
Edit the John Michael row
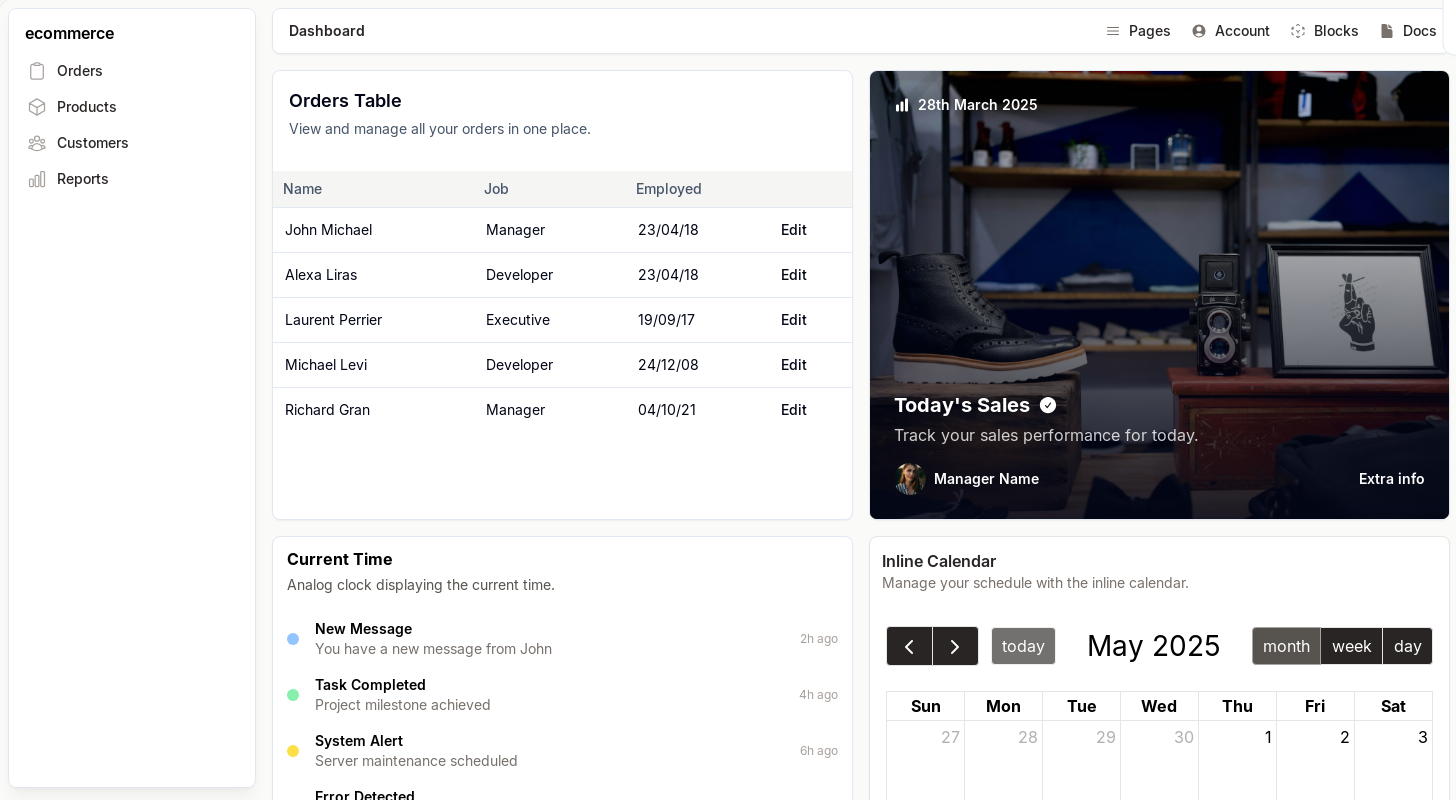click(x=793, y=230)
